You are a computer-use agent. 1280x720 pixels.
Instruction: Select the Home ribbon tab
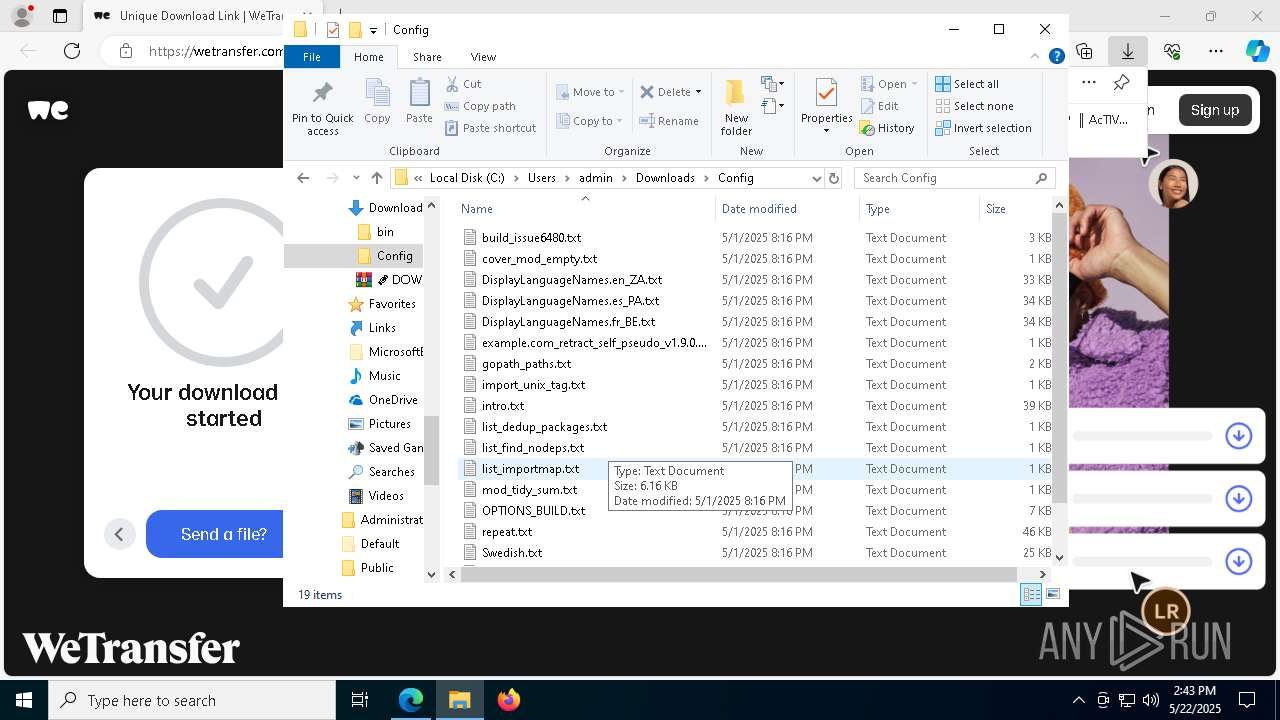[368, 57]
